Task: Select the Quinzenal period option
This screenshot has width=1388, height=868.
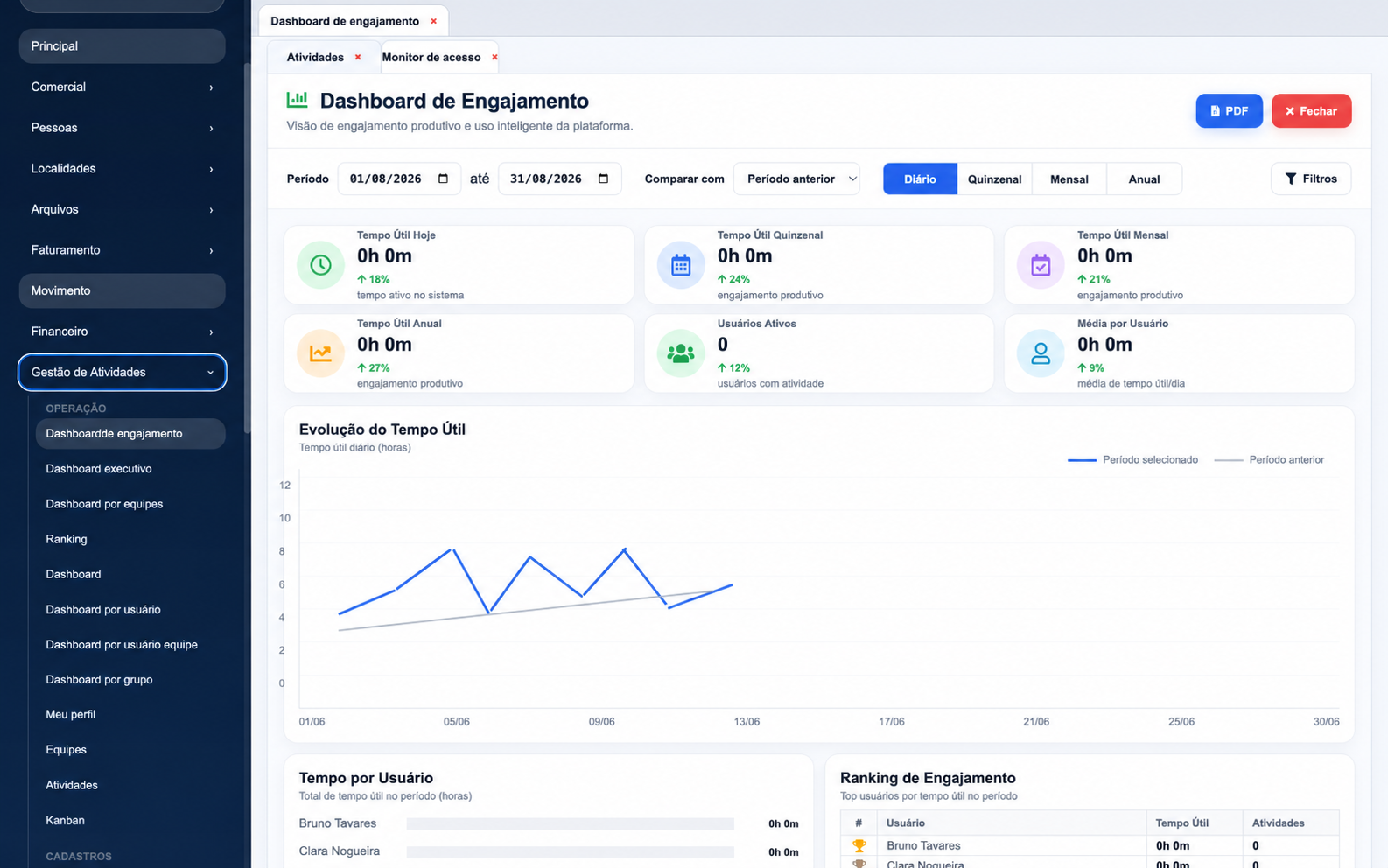Action: pyautogui.click(x=995, y=178)
